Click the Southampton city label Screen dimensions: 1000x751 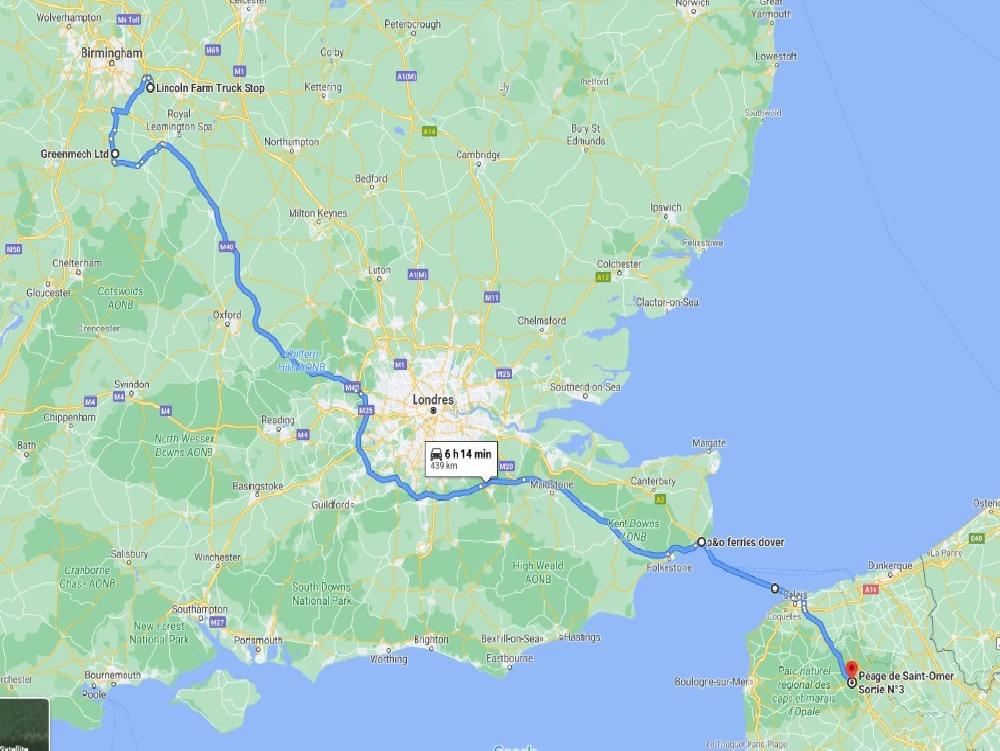200,609
